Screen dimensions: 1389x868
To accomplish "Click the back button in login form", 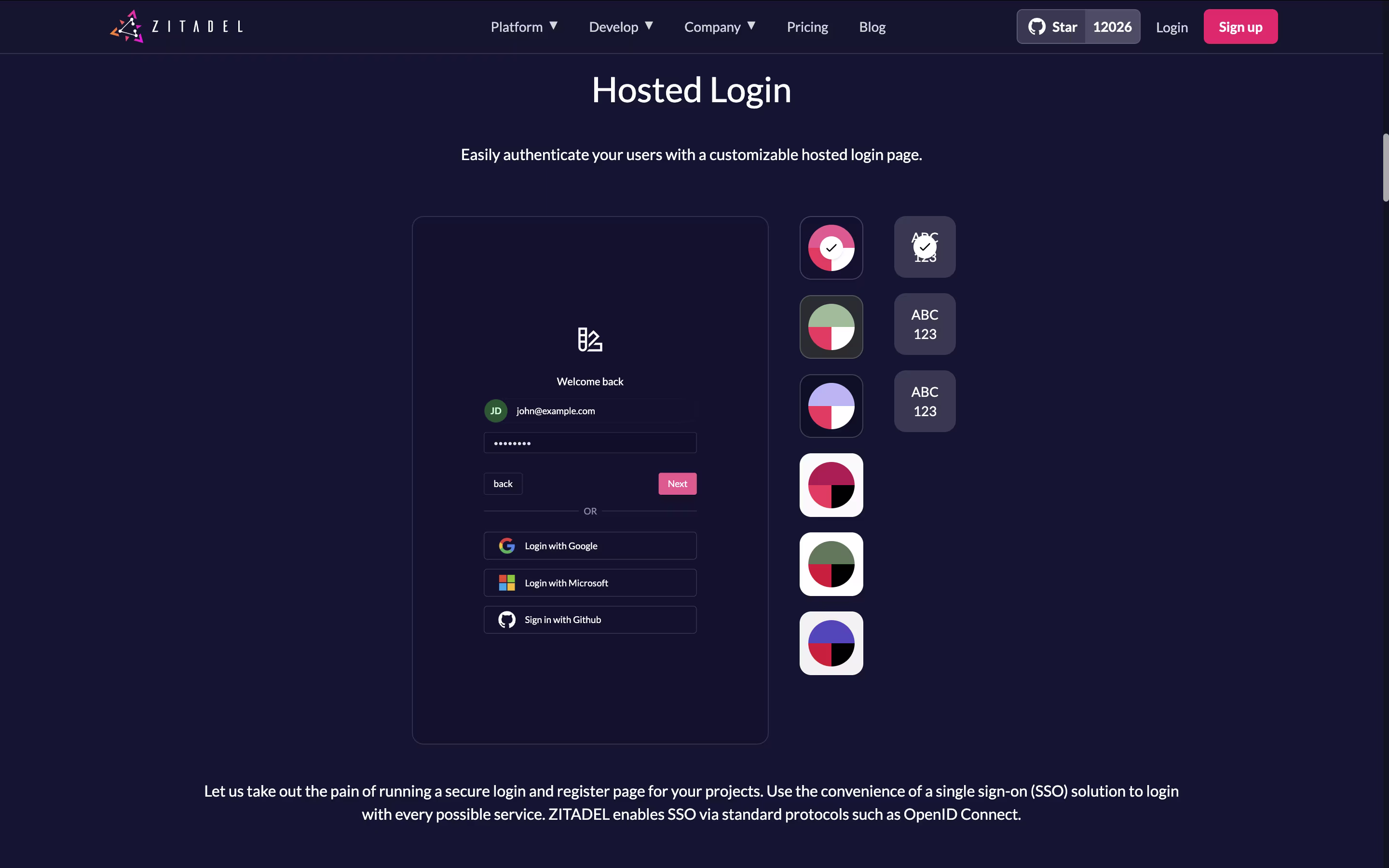I will tap(503, 484).
